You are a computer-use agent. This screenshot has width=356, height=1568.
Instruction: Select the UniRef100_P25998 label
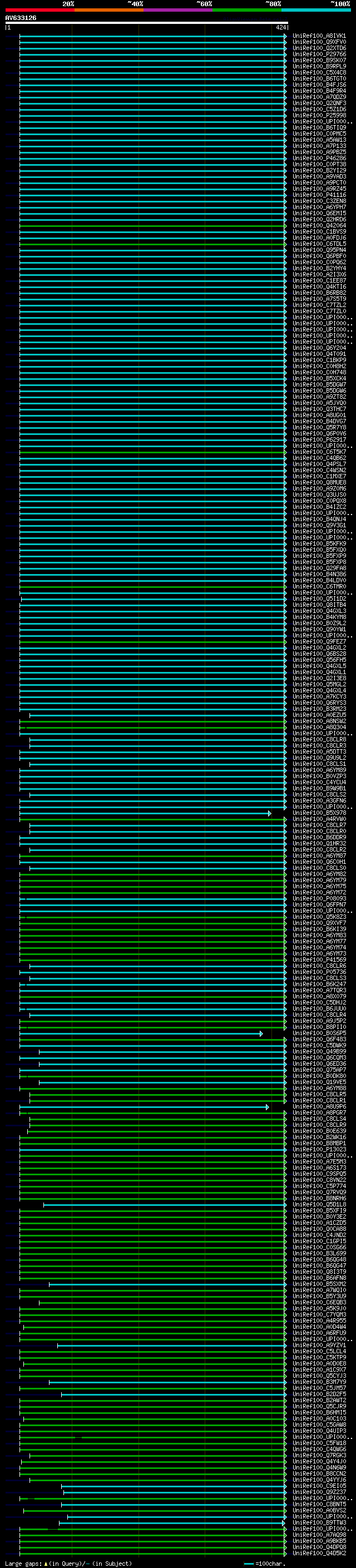coord(319,115)
